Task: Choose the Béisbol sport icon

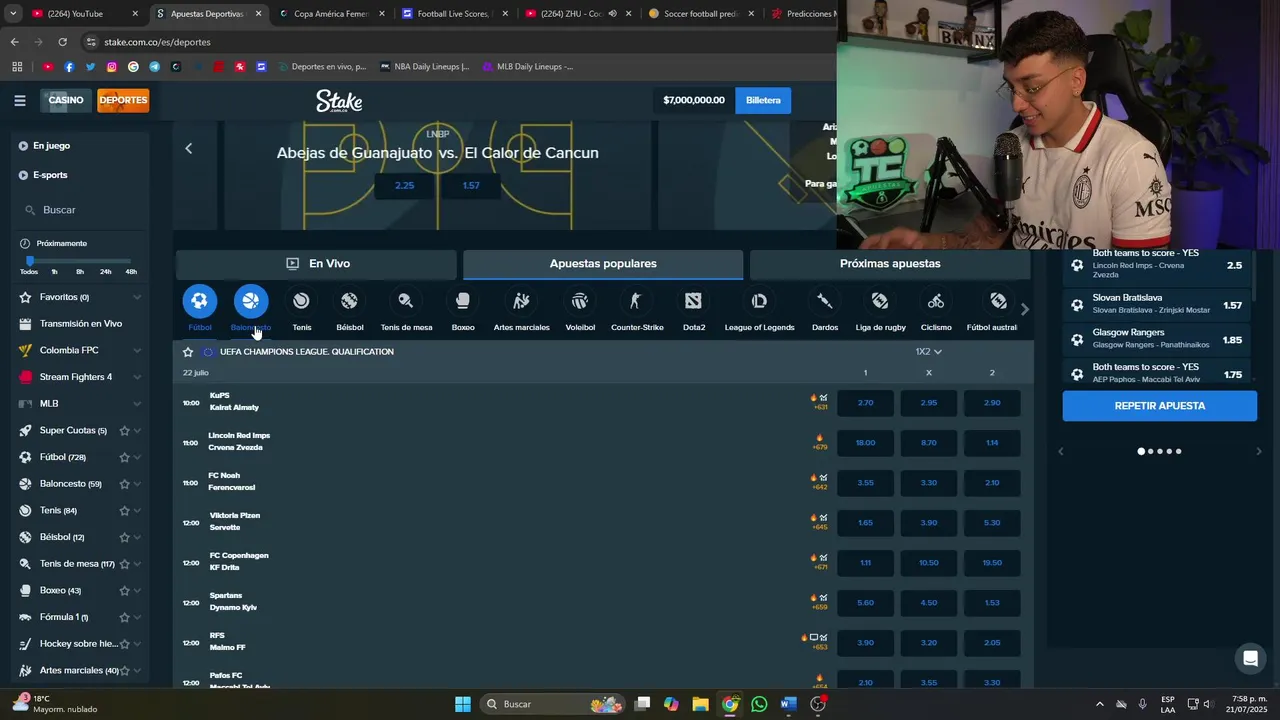Action: (349, 301)
